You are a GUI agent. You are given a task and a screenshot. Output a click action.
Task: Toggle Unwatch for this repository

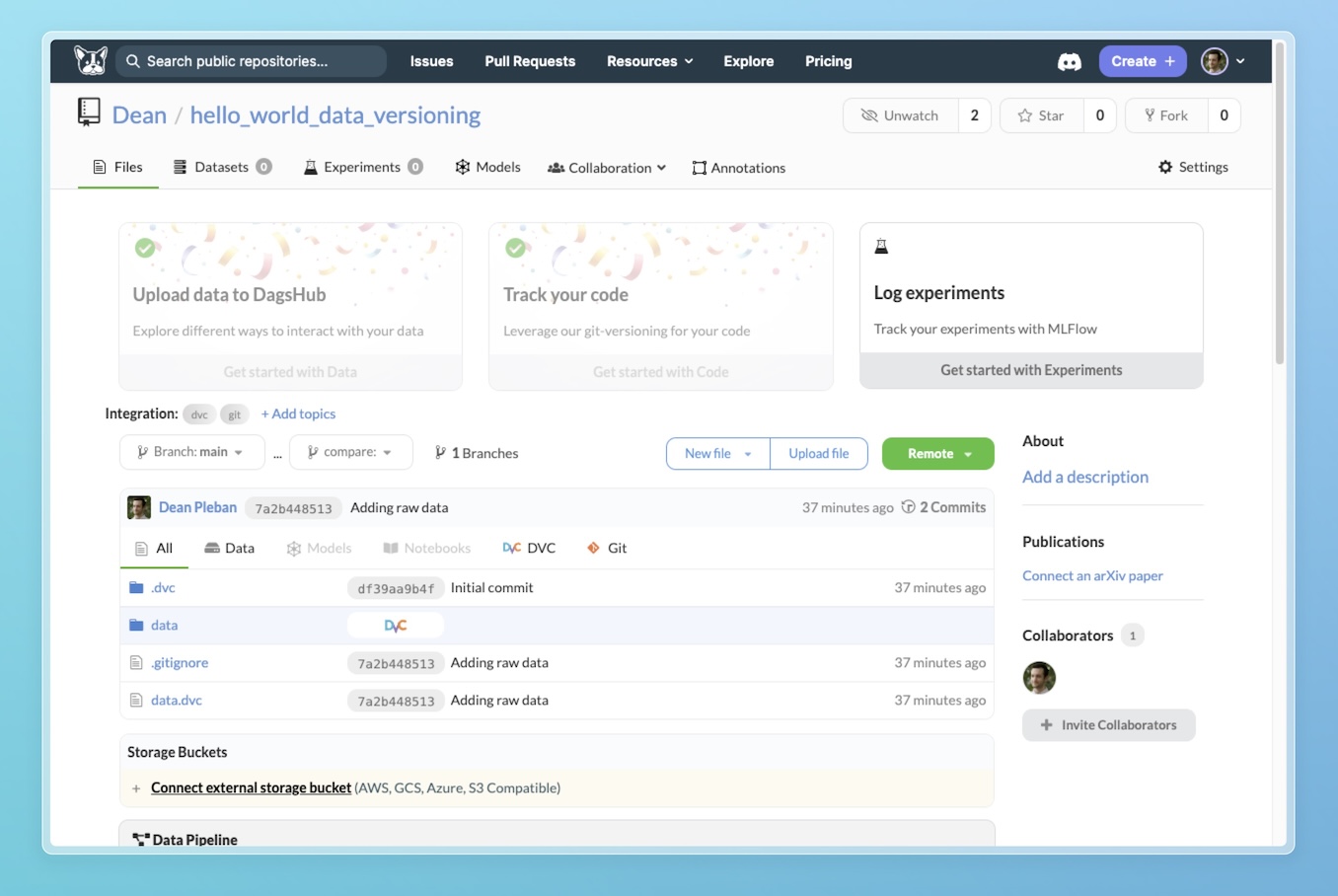click(899, 114)
